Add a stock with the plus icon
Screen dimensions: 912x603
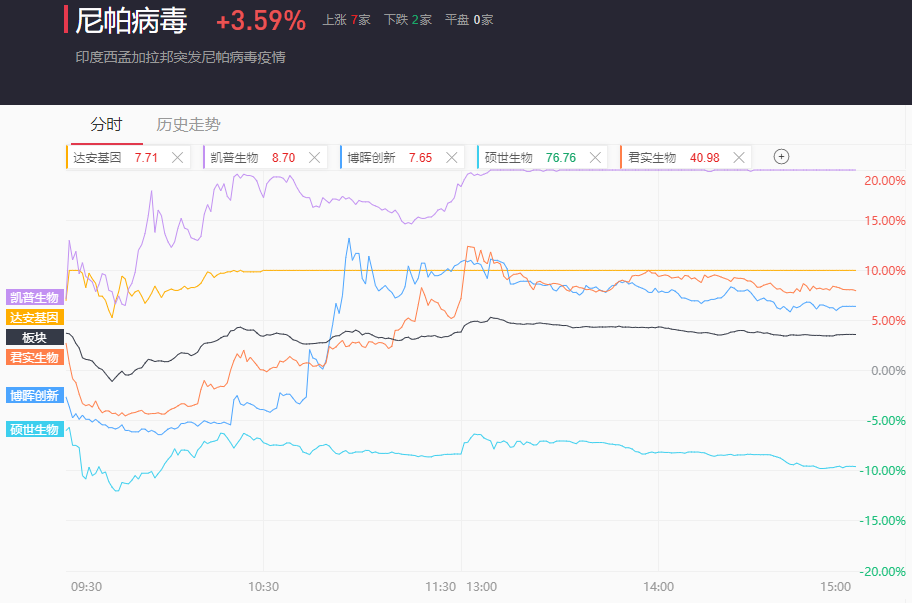782,156
